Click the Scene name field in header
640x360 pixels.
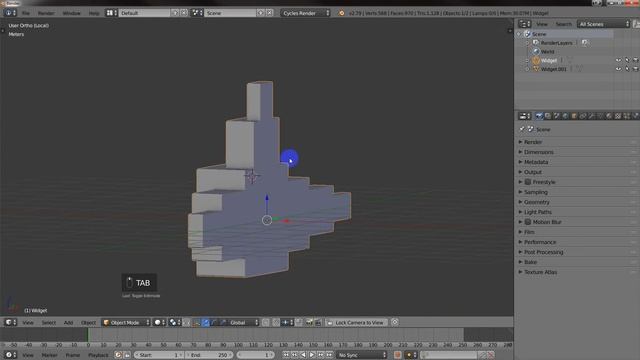coord(230,13)
